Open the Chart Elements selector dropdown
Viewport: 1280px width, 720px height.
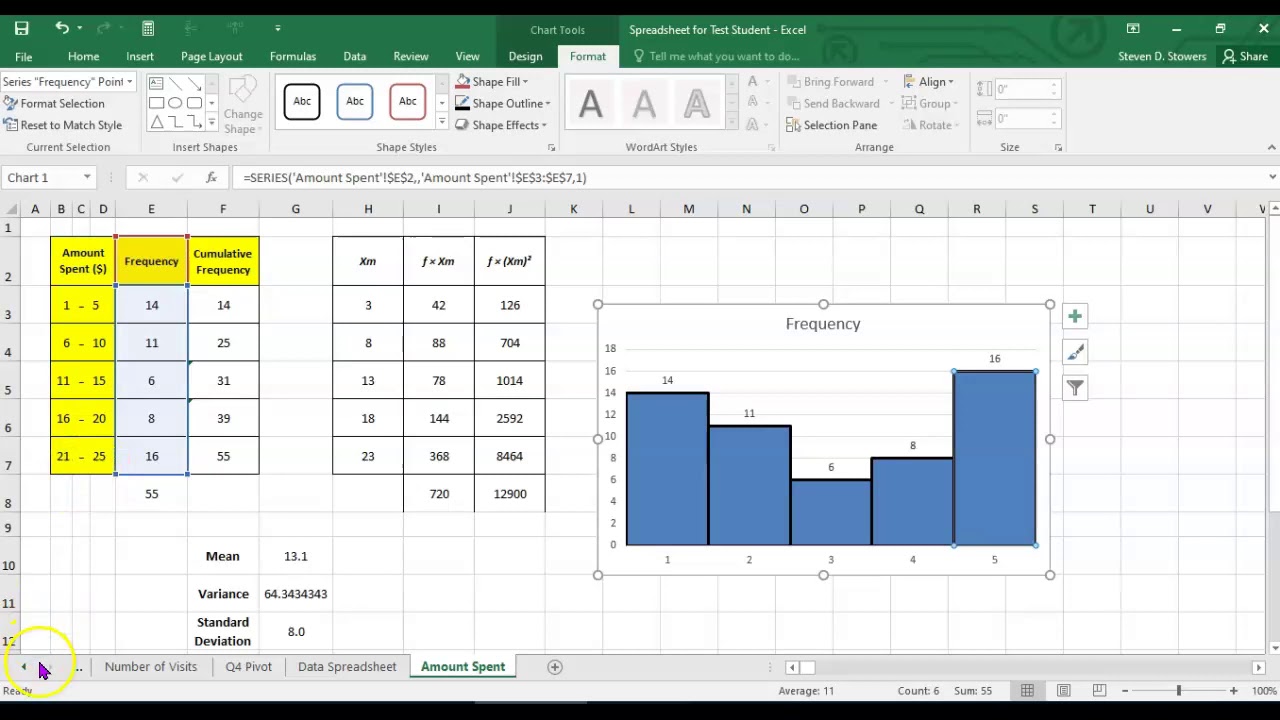pos(130,81)
